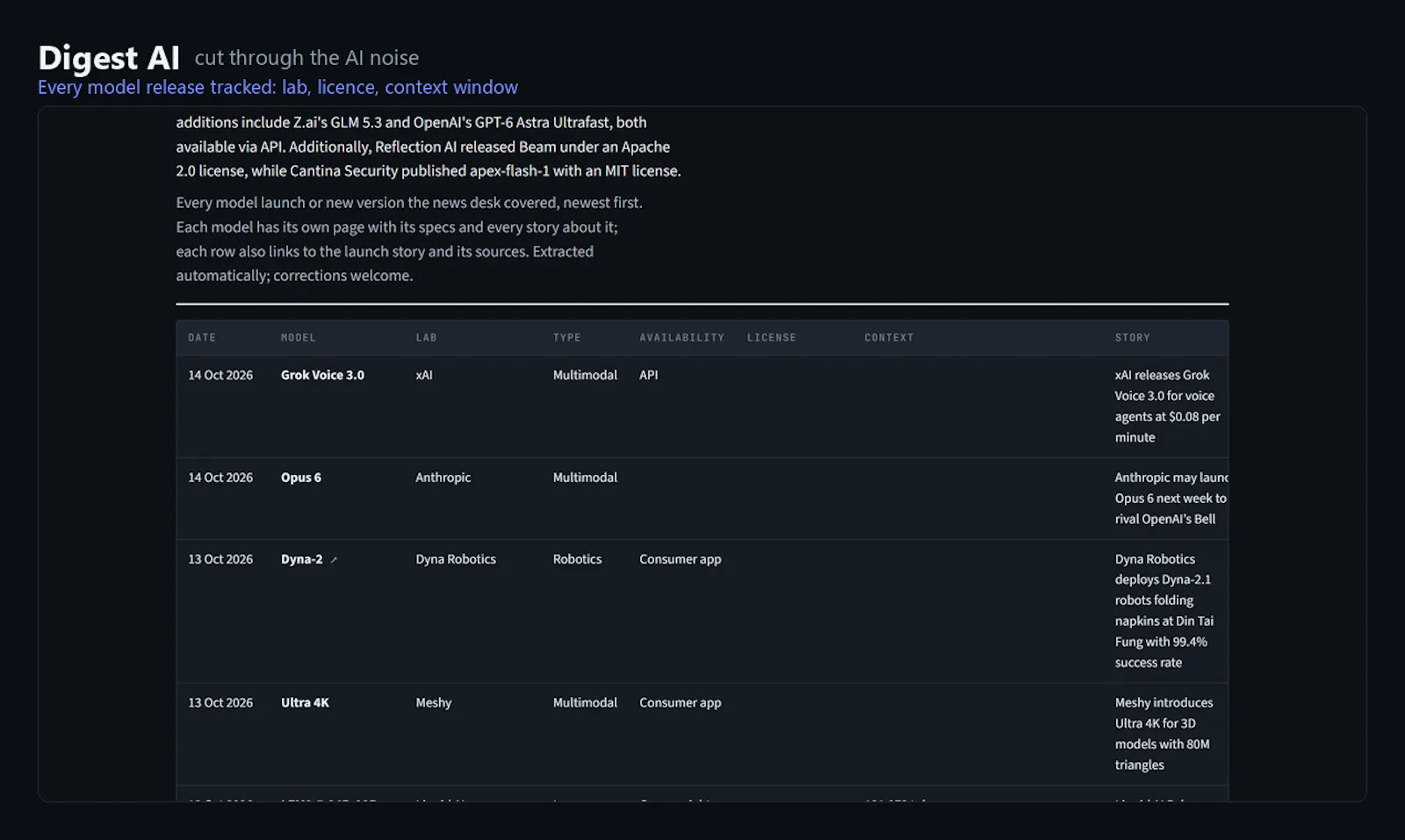Click the TYPE column header
The height and width of the screenshot is (840, 1405).
(566, 337)
